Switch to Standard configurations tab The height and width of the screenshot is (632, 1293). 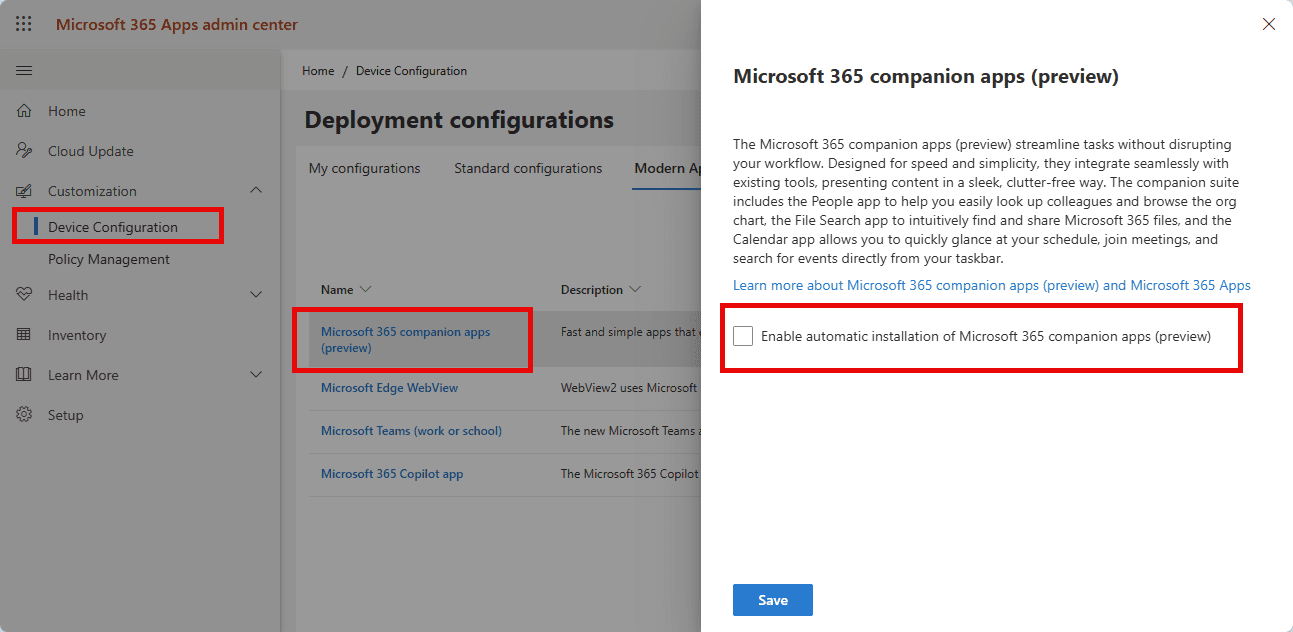coord(528,168)
